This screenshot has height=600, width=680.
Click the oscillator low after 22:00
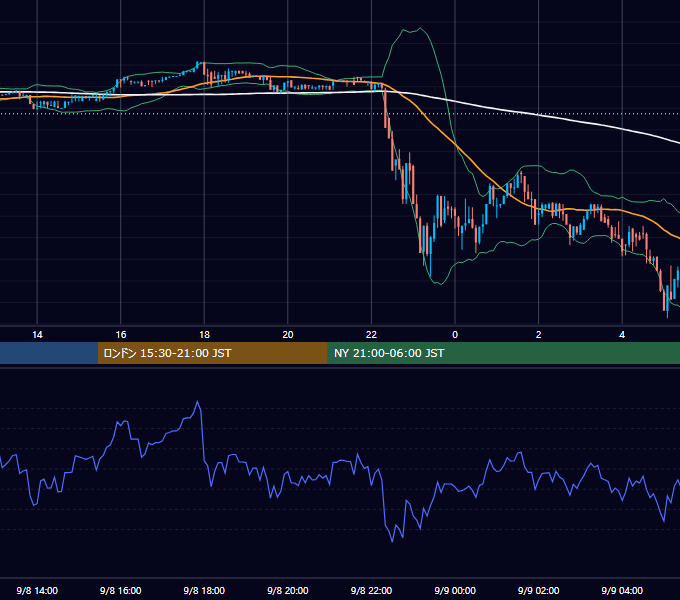(x=392, y=541)
